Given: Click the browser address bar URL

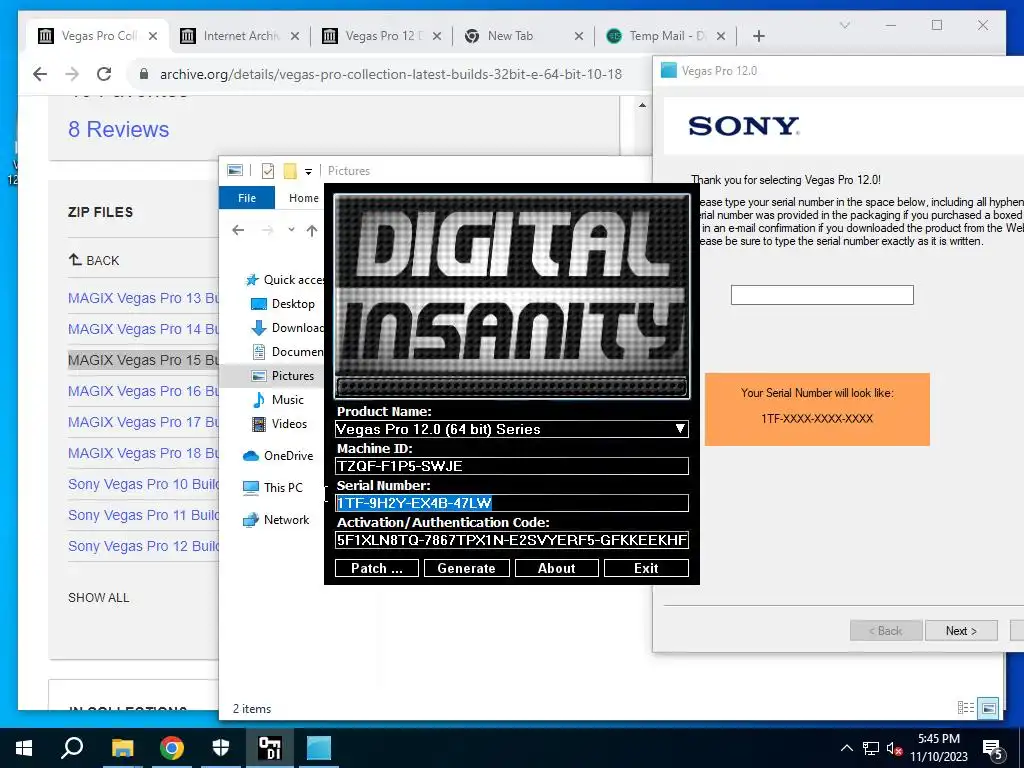Looking at the screenshot, I should (x=391, y=74).
